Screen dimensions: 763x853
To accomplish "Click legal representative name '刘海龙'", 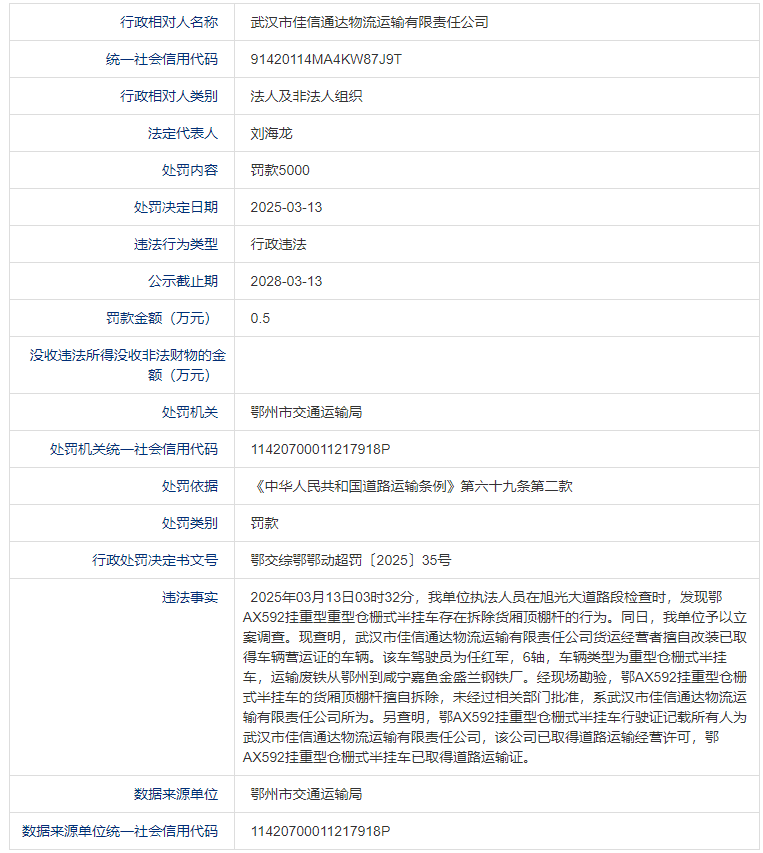I will click(x=271, y=133).
